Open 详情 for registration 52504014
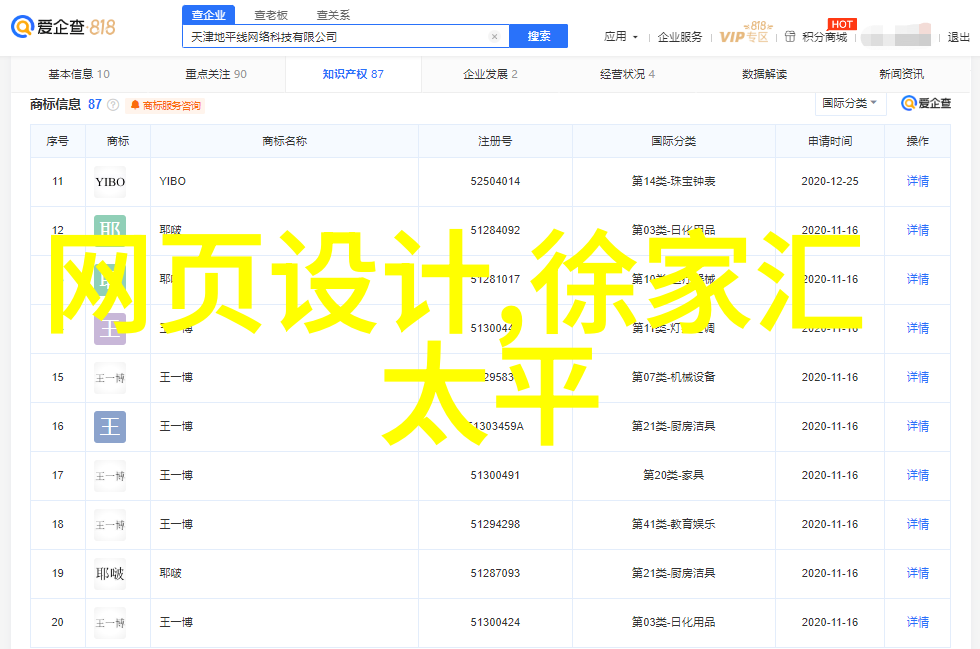Image resolution: width=980 pixels, height=649 pixels. pos(918,181)
